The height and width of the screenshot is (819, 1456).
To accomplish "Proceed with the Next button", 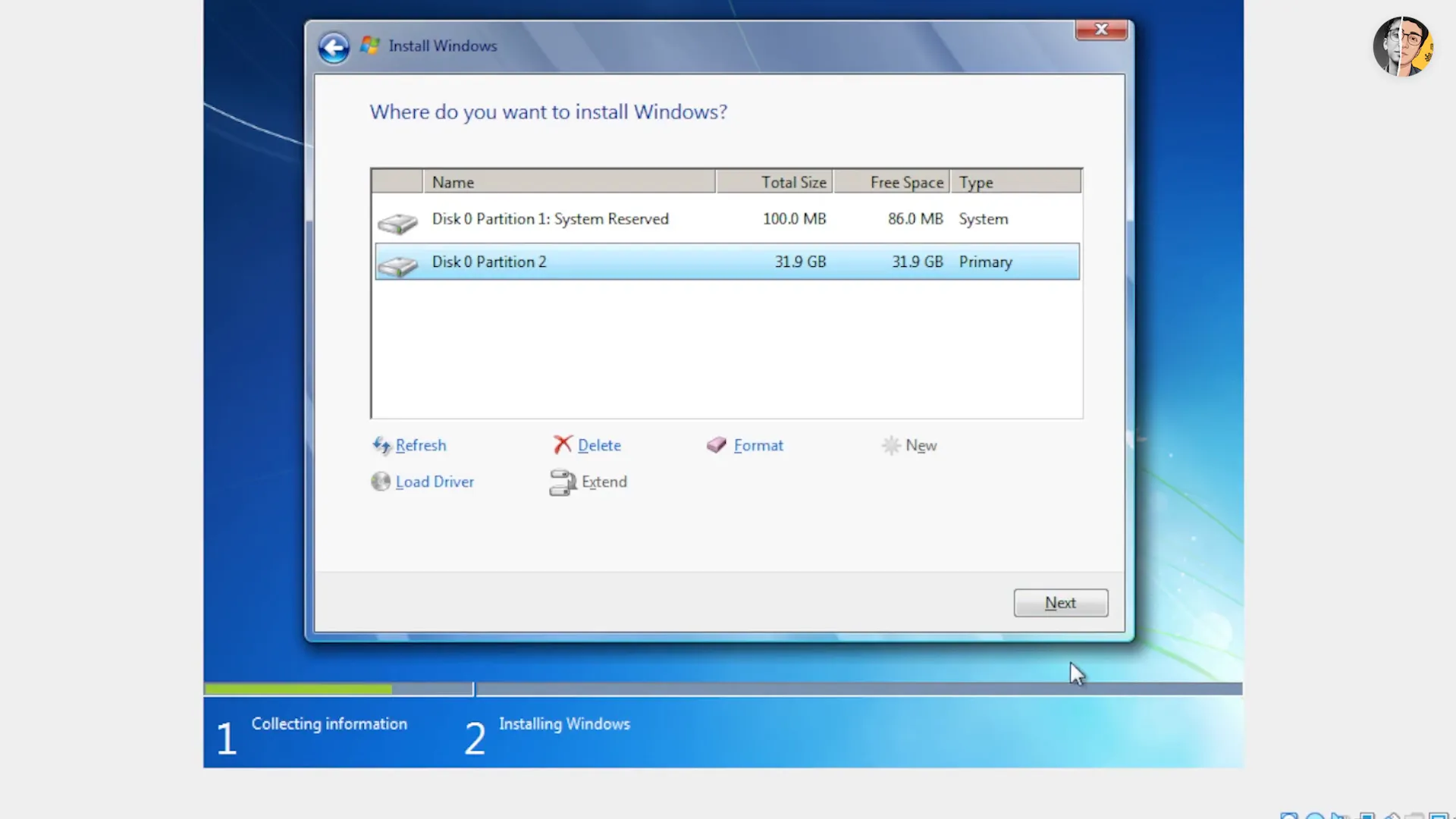I will (1061, 603).
